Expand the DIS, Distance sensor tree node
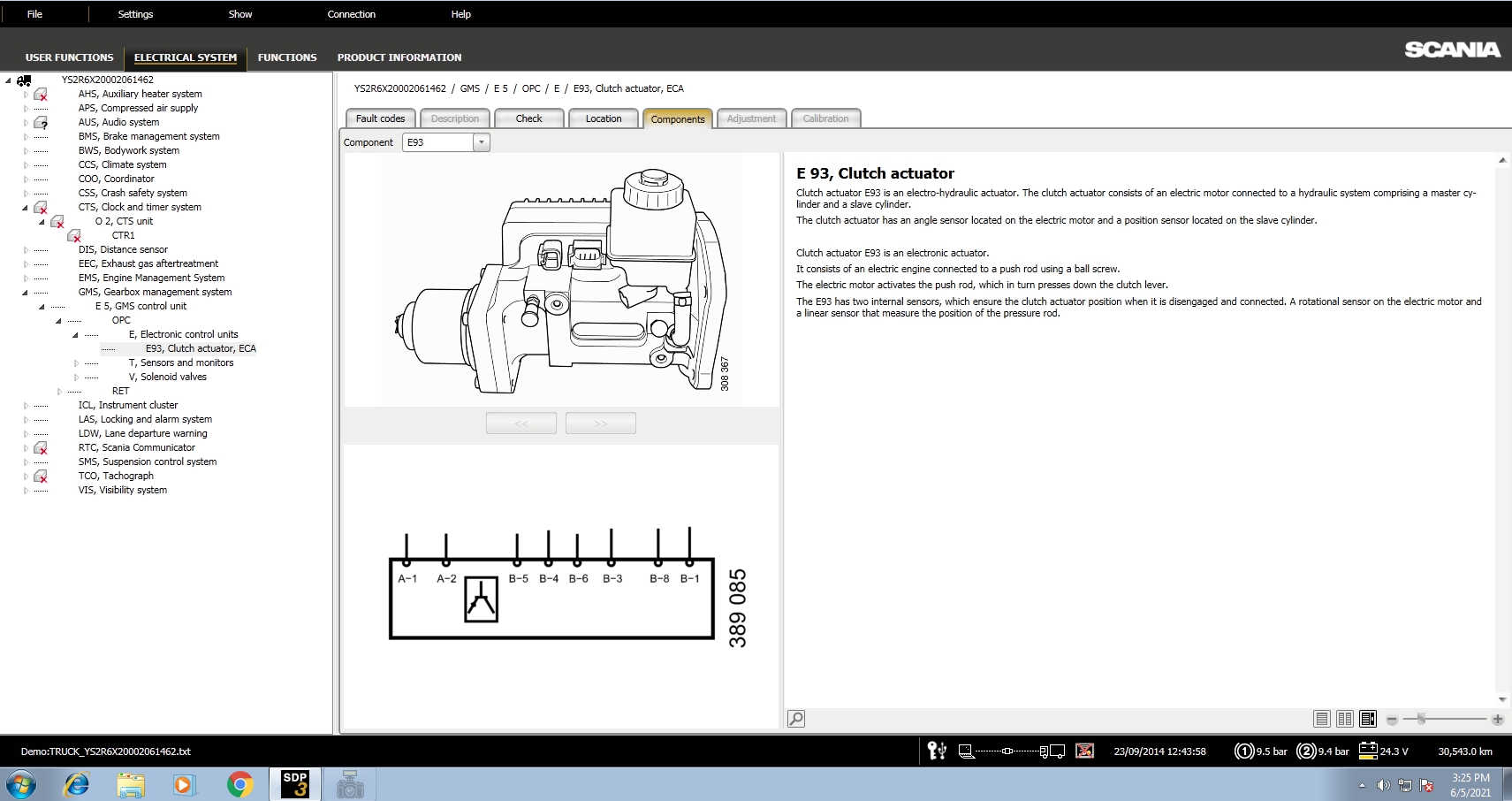This screenshot has width=1512, height=801. click(x=24, y=249)
